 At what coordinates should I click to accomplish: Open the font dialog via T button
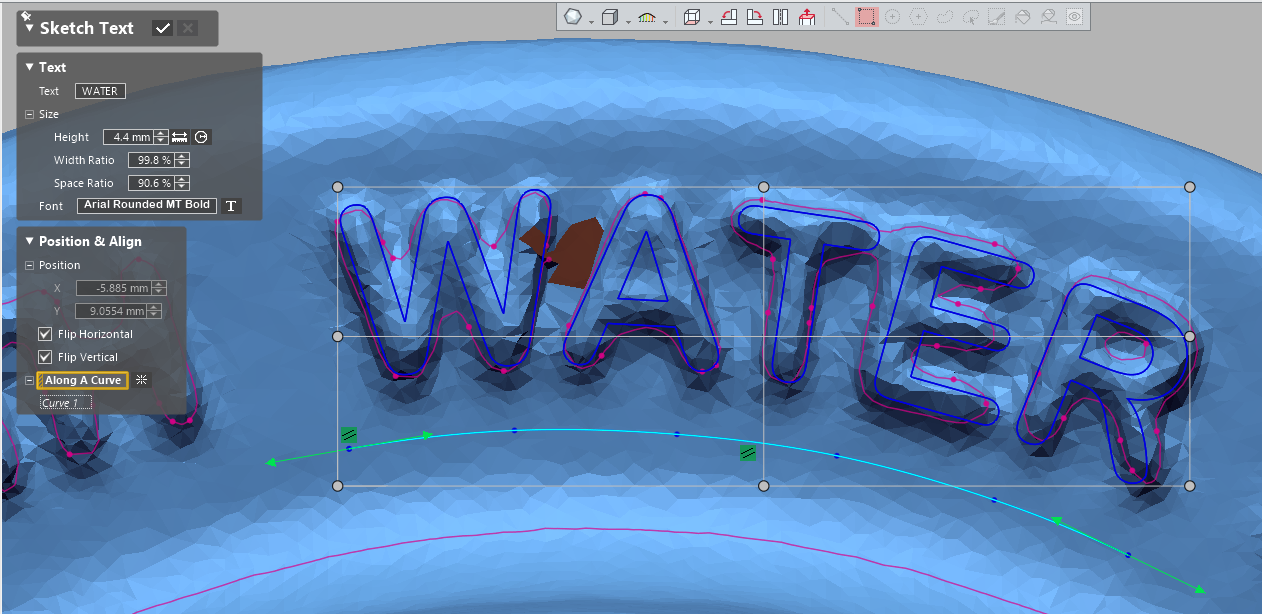pyautogui.click(x=231, y=205)
